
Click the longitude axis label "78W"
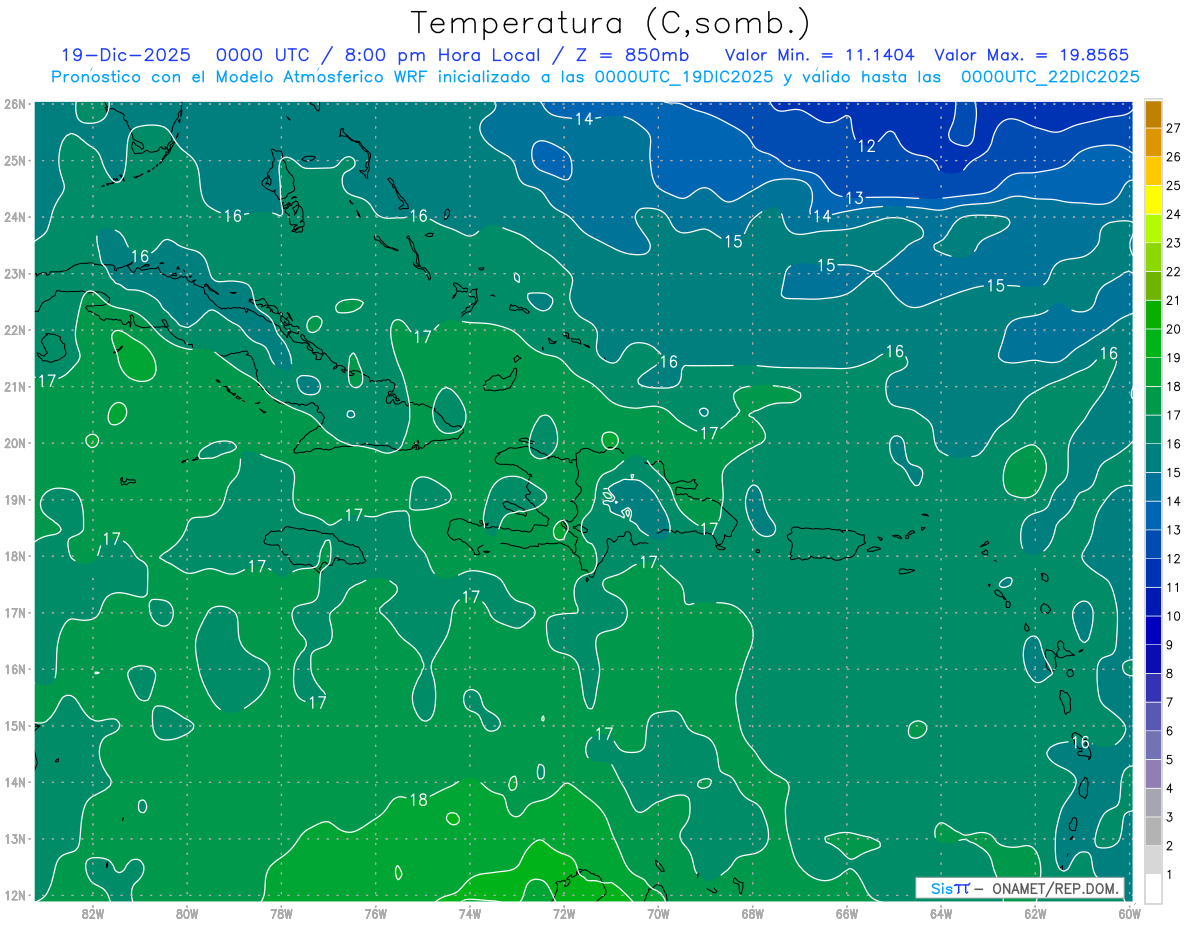coord(281,913)
